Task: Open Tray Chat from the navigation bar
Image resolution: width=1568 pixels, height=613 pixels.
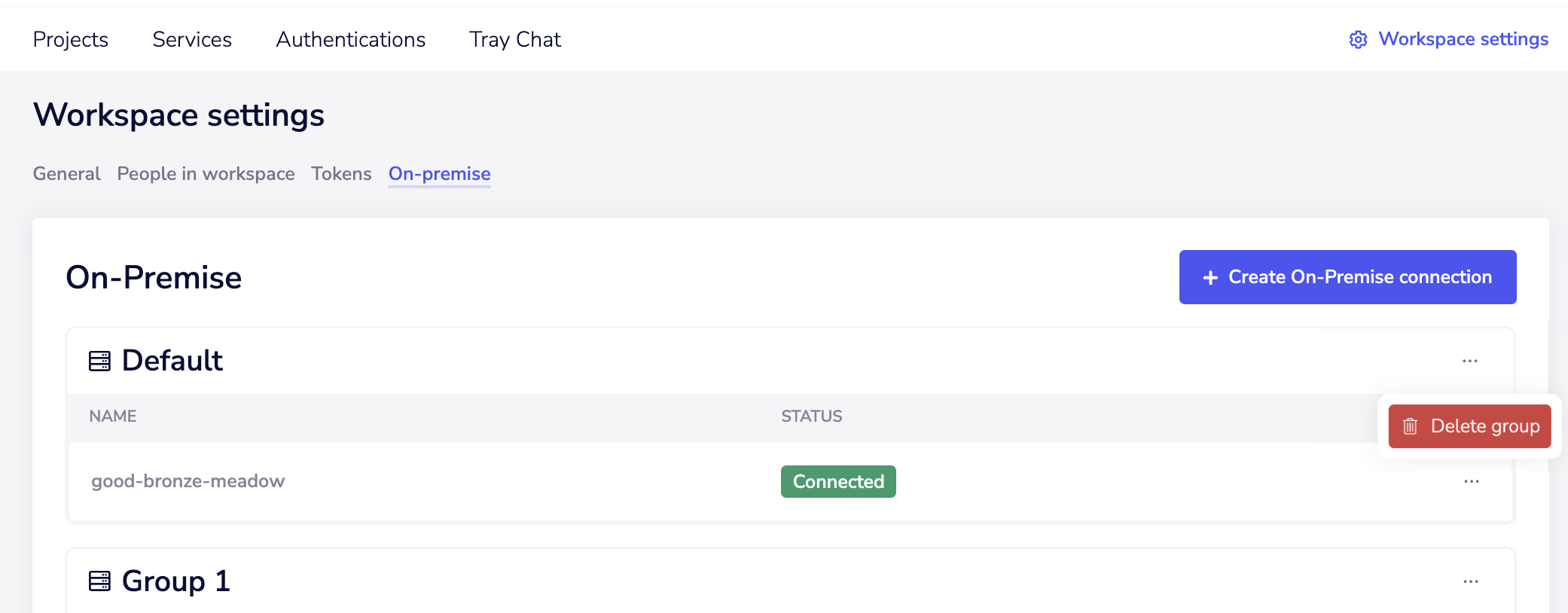Action: 515,39
